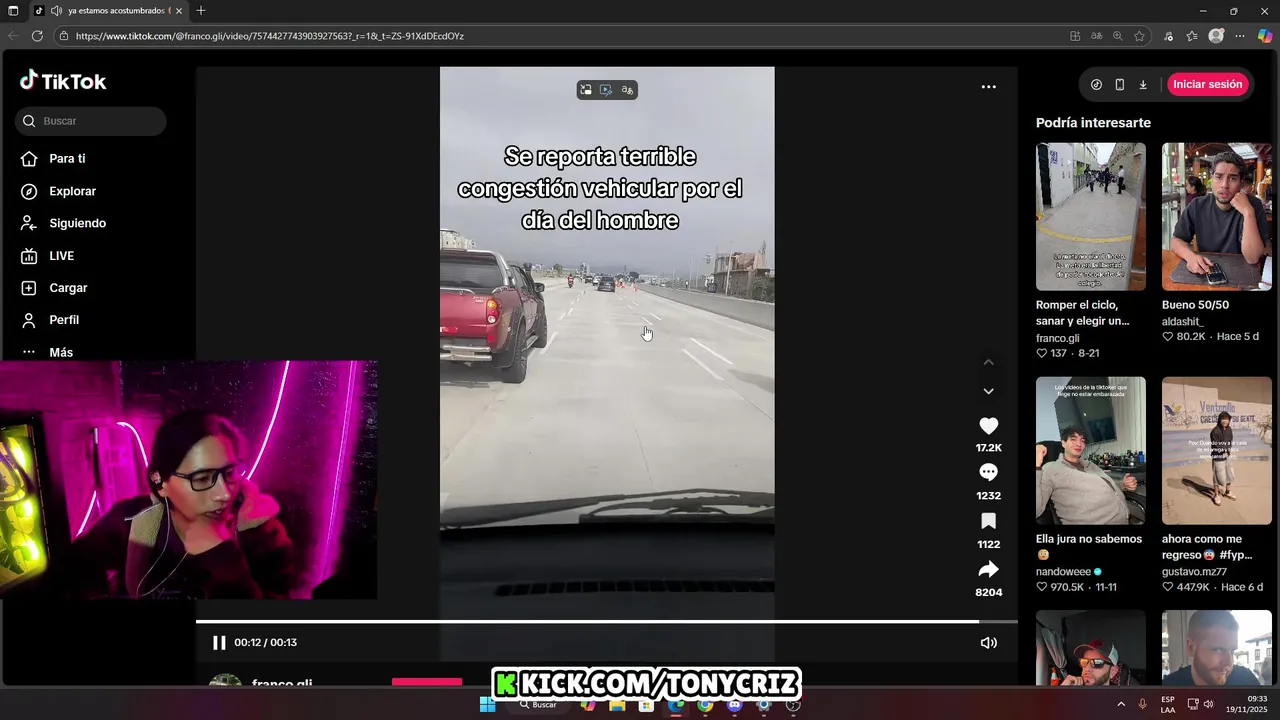
Task: Open browser favorites list
Action: coord(1192,36)
